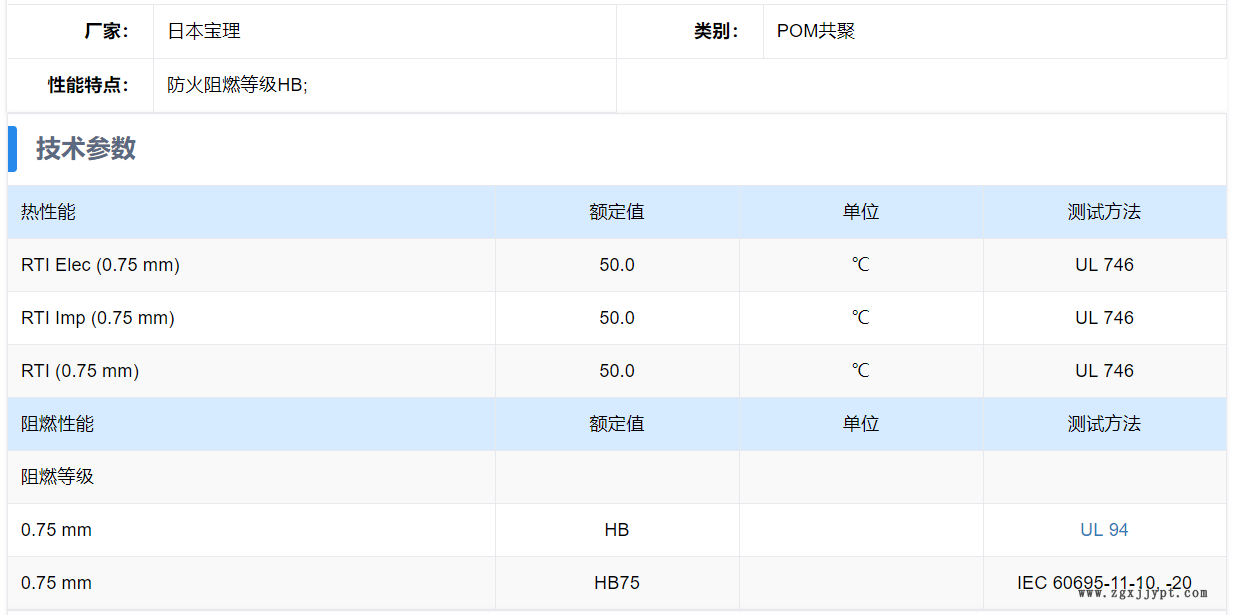
Task: Select the HB75 rating value
Action: point(617,583)
